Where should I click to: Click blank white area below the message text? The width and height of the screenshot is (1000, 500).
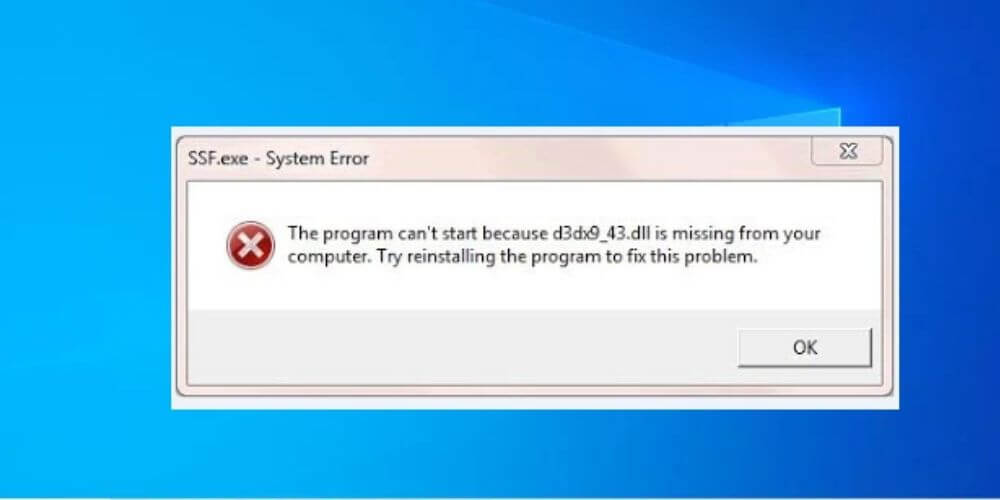point(536,290)
